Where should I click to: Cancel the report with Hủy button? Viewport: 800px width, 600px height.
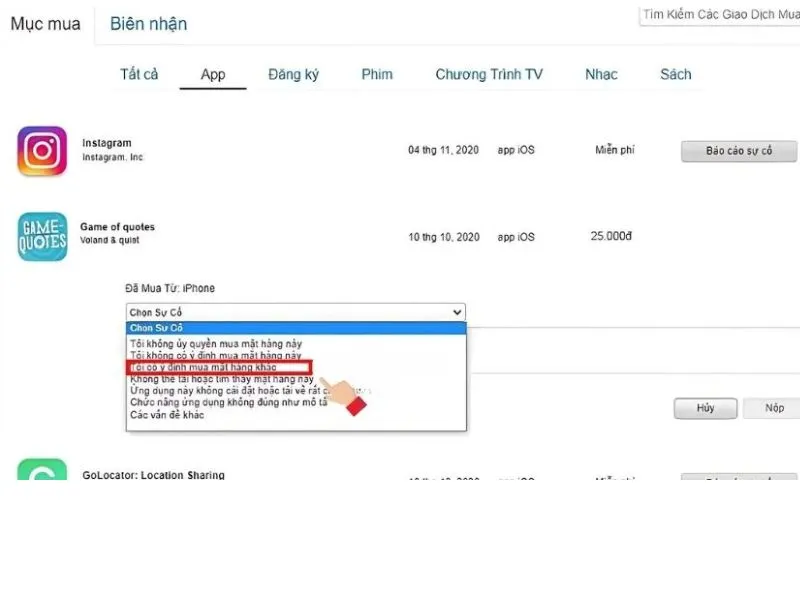click(705, 408)
